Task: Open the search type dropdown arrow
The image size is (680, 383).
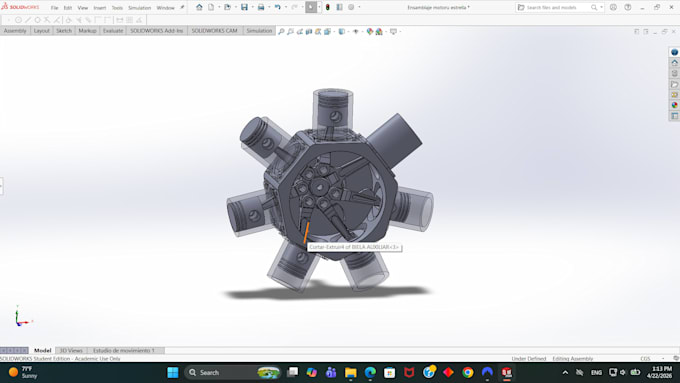Action: pos(601,7)
